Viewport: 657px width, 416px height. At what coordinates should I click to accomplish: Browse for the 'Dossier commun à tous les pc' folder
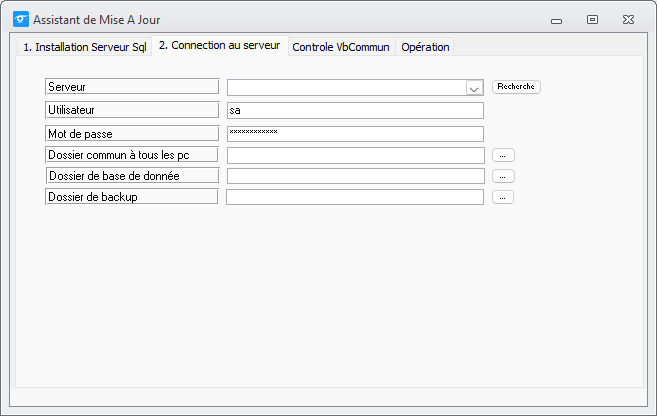[503, 155]
